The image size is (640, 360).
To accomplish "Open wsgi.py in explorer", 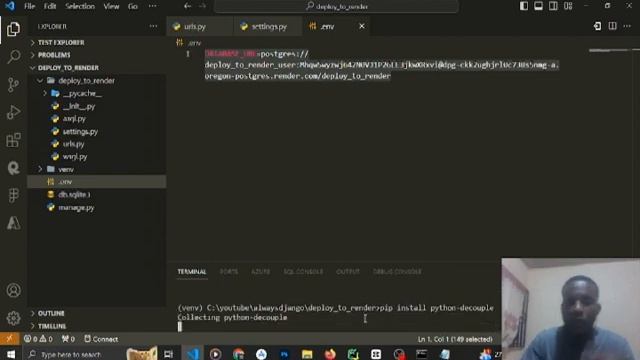I will pos(97,156).
